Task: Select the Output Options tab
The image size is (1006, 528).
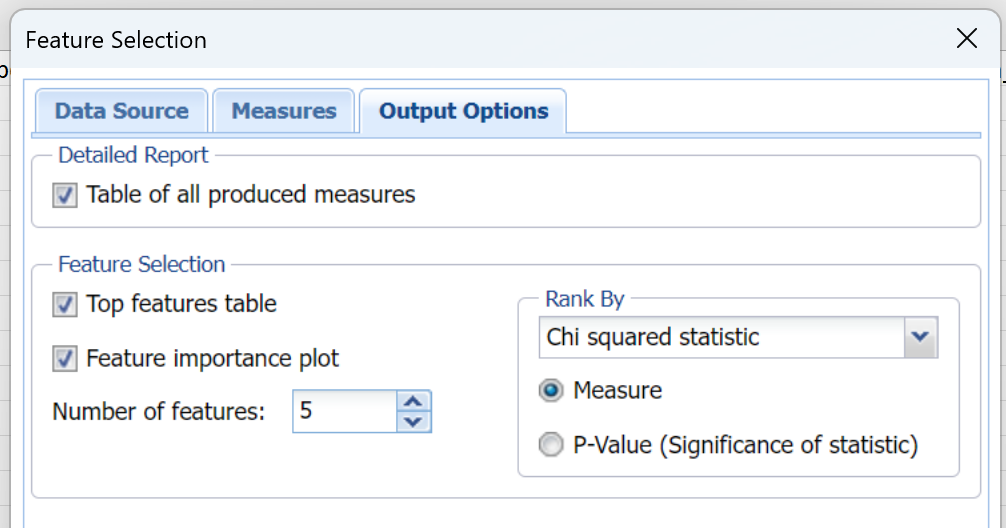Action: click(463, 111)
